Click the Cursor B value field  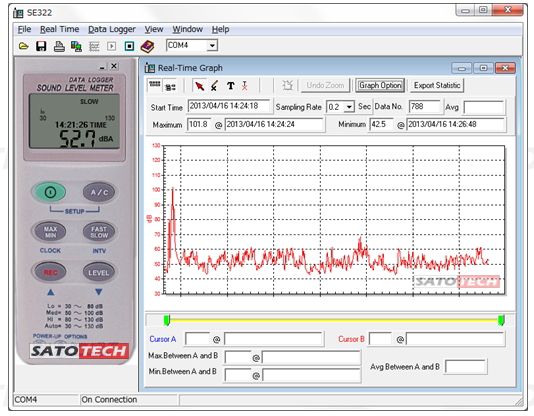[380, 339]
